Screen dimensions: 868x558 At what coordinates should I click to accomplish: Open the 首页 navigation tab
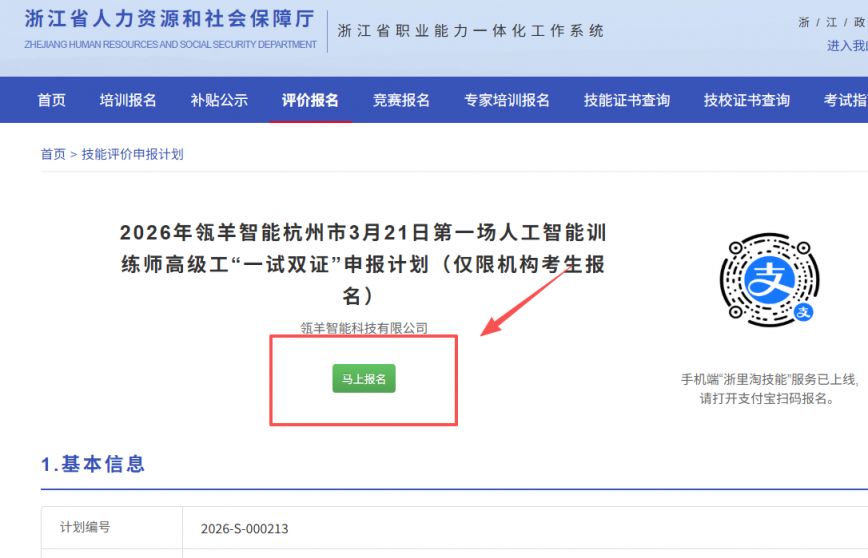[51, 100]
